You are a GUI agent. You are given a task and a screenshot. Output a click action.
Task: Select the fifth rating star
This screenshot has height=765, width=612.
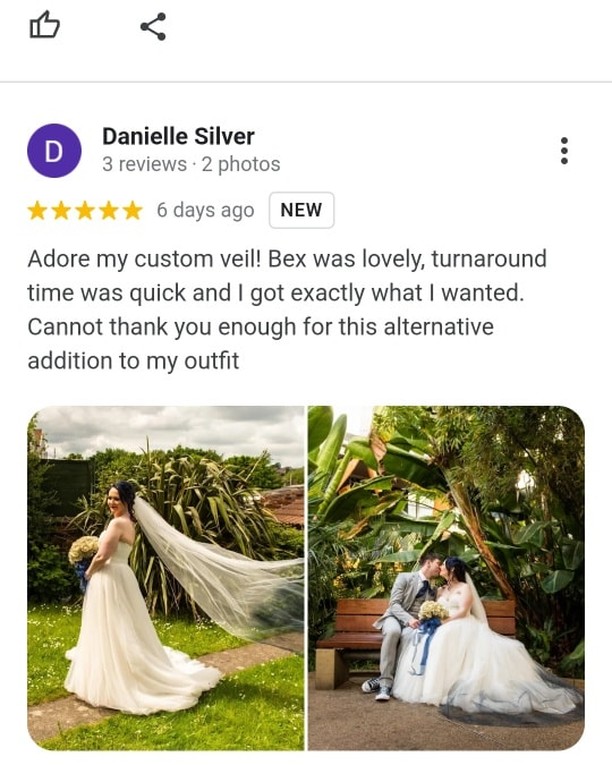pyautogui.click(x=132, y=211)
